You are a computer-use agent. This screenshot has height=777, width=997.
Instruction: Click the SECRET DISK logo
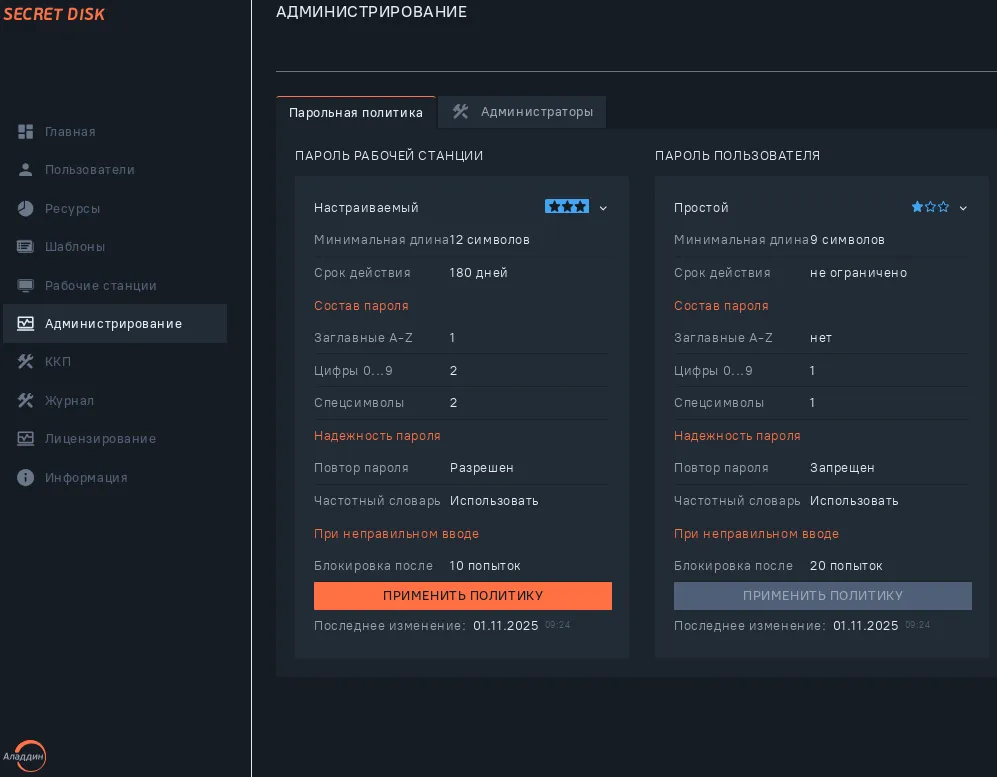pyautogui.click(x=54, y=14)
